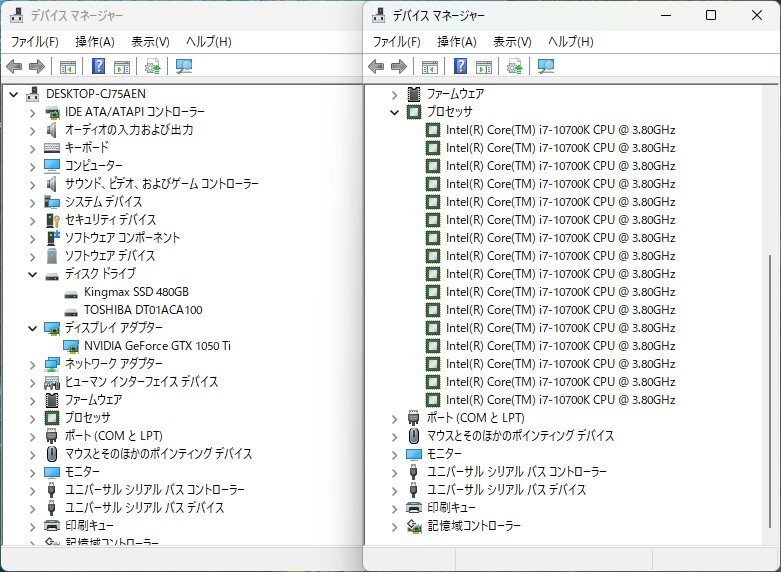Image resolution: width=781 pixels, height=572 pixels.
Task: Collapse ディスク ドライブ node in left window
Action: point(32,274)
